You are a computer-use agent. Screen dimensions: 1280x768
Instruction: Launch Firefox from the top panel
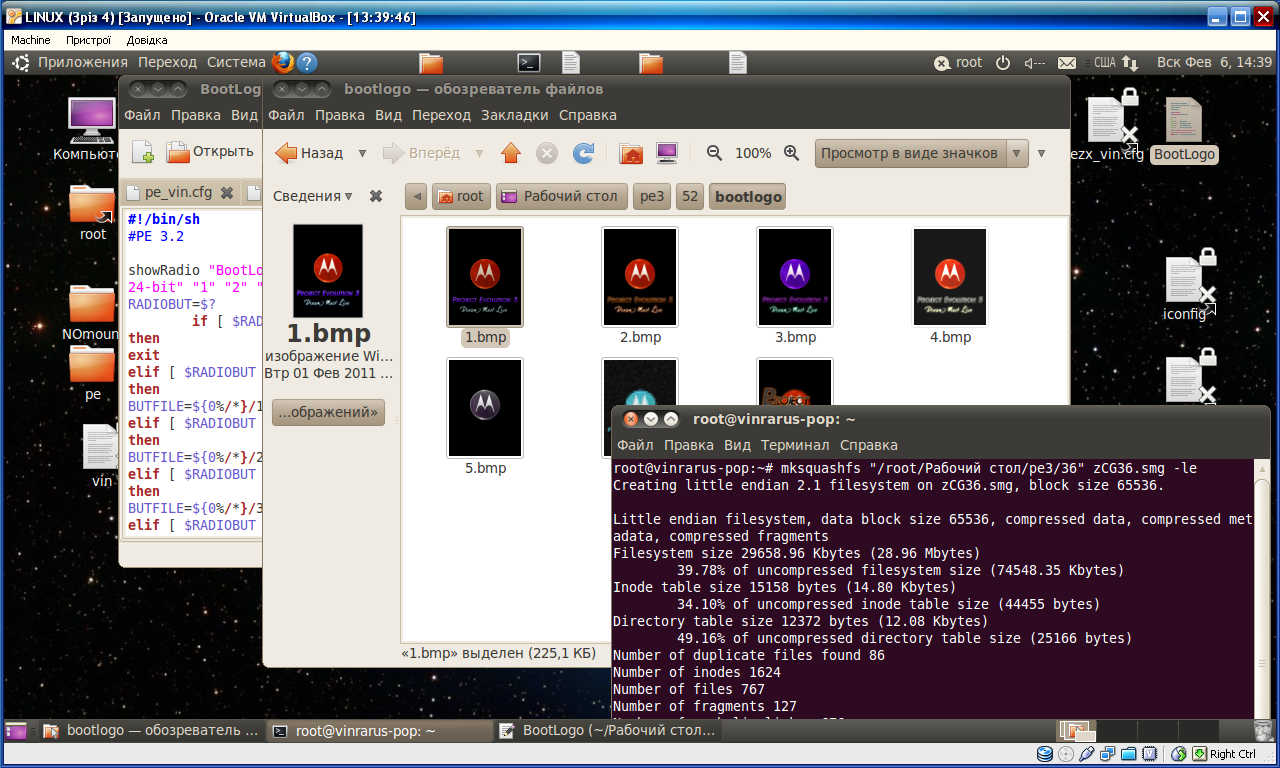[283, 62]
